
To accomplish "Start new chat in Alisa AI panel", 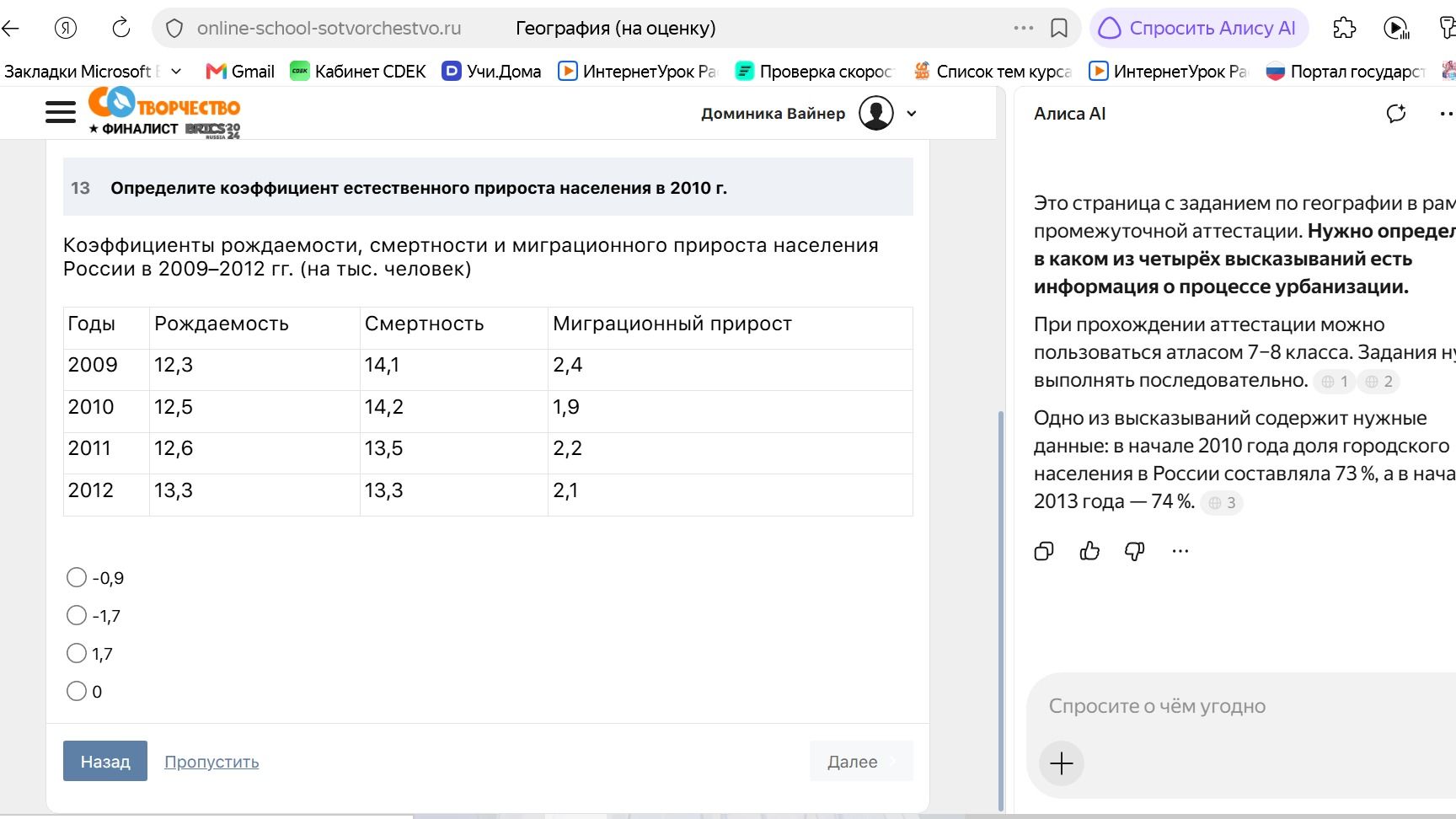I will pyautogui.click(x=1396, y=114).
